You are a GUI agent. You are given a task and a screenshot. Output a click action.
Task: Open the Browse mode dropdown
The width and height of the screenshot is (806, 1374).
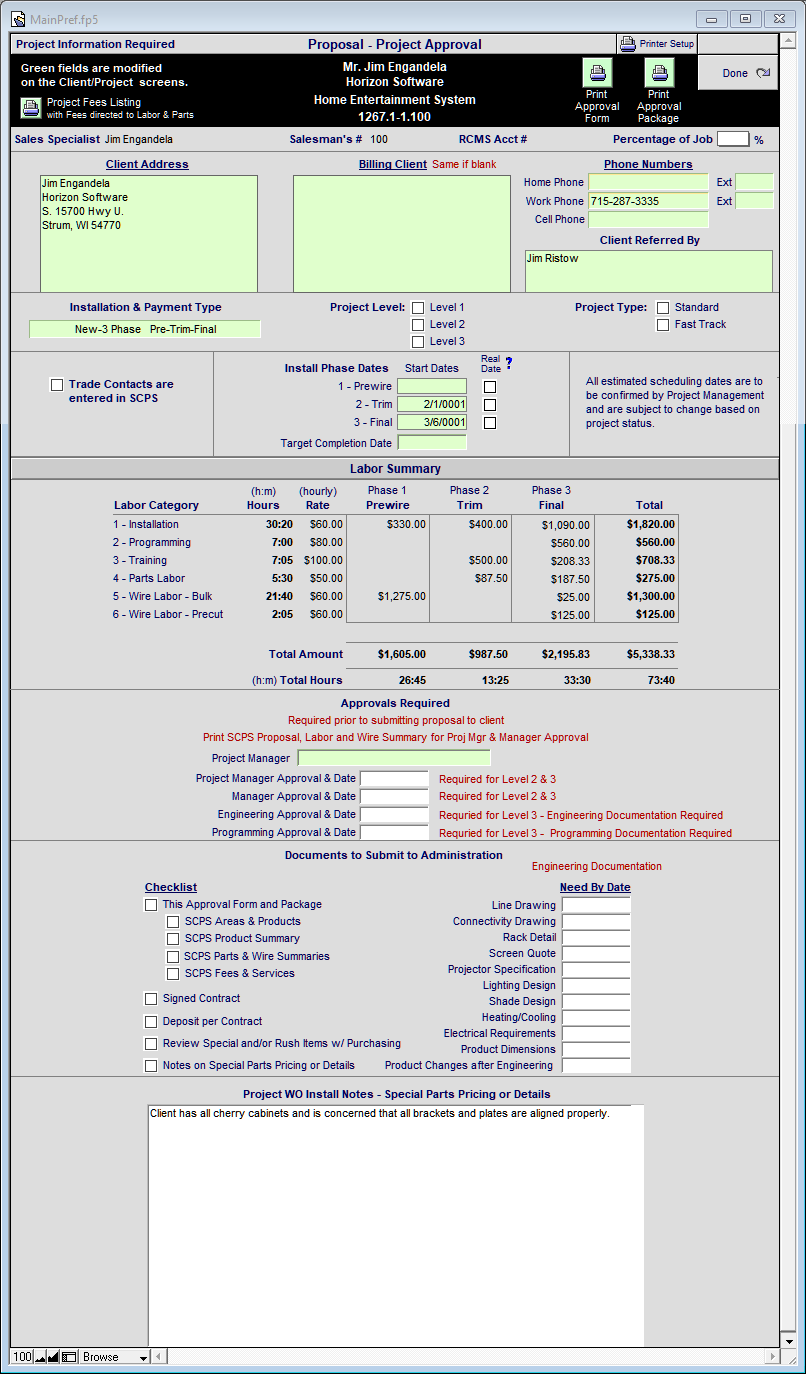point(115,1357)
